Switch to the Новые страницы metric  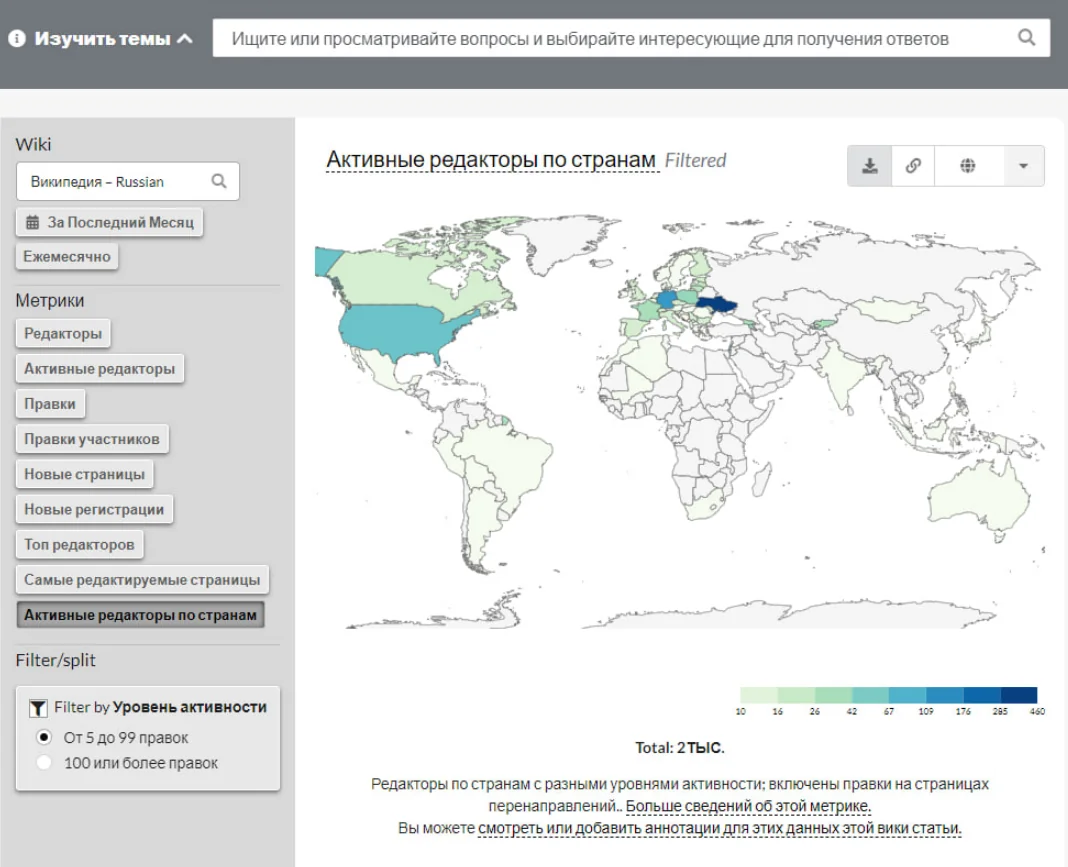click(84, 474)
